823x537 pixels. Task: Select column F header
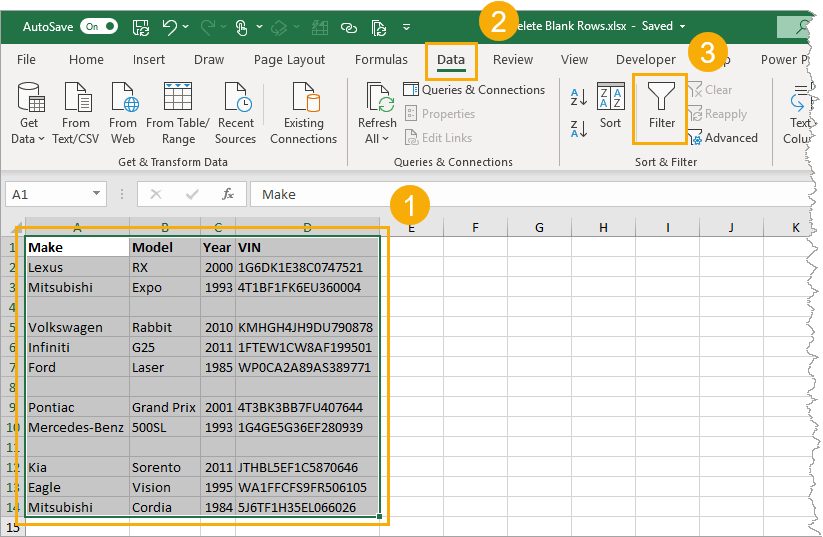pyautogui.click(x=476, y=227)
